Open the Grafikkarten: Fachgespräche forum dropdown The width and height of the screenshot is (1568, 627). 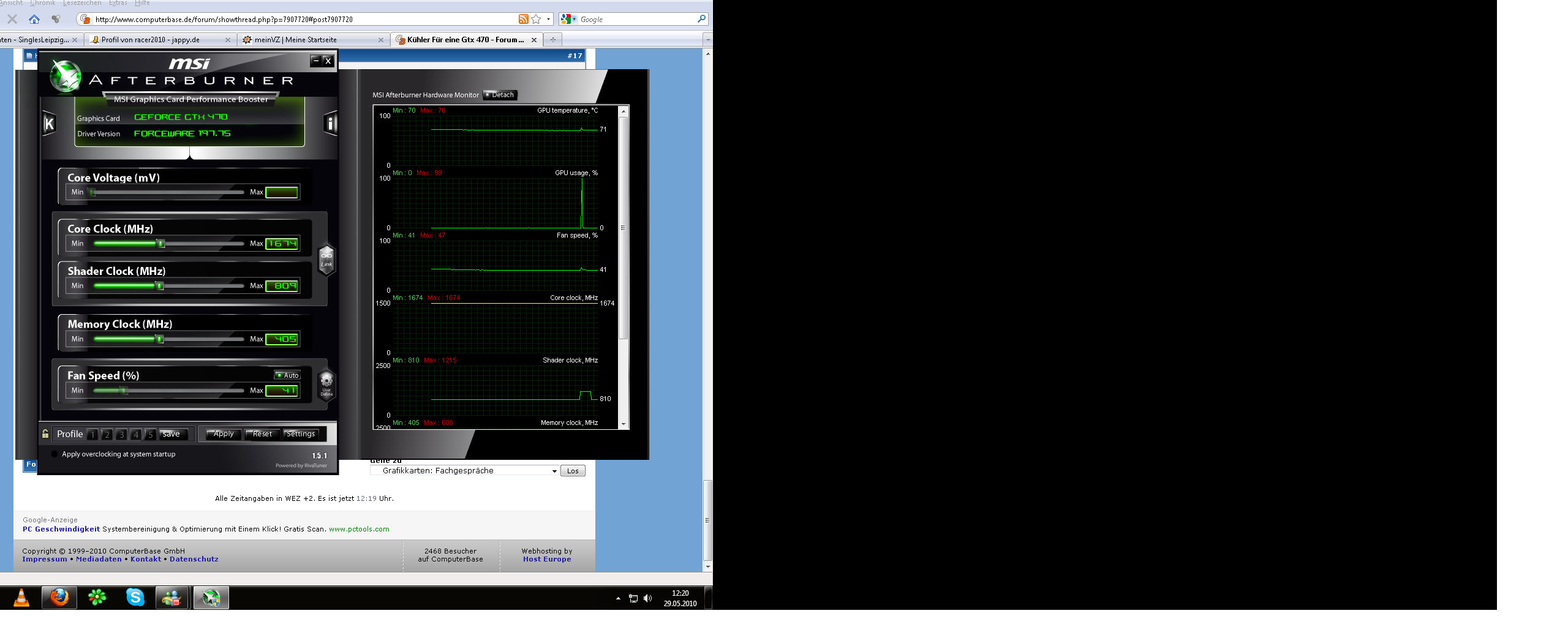pos(465,471)
